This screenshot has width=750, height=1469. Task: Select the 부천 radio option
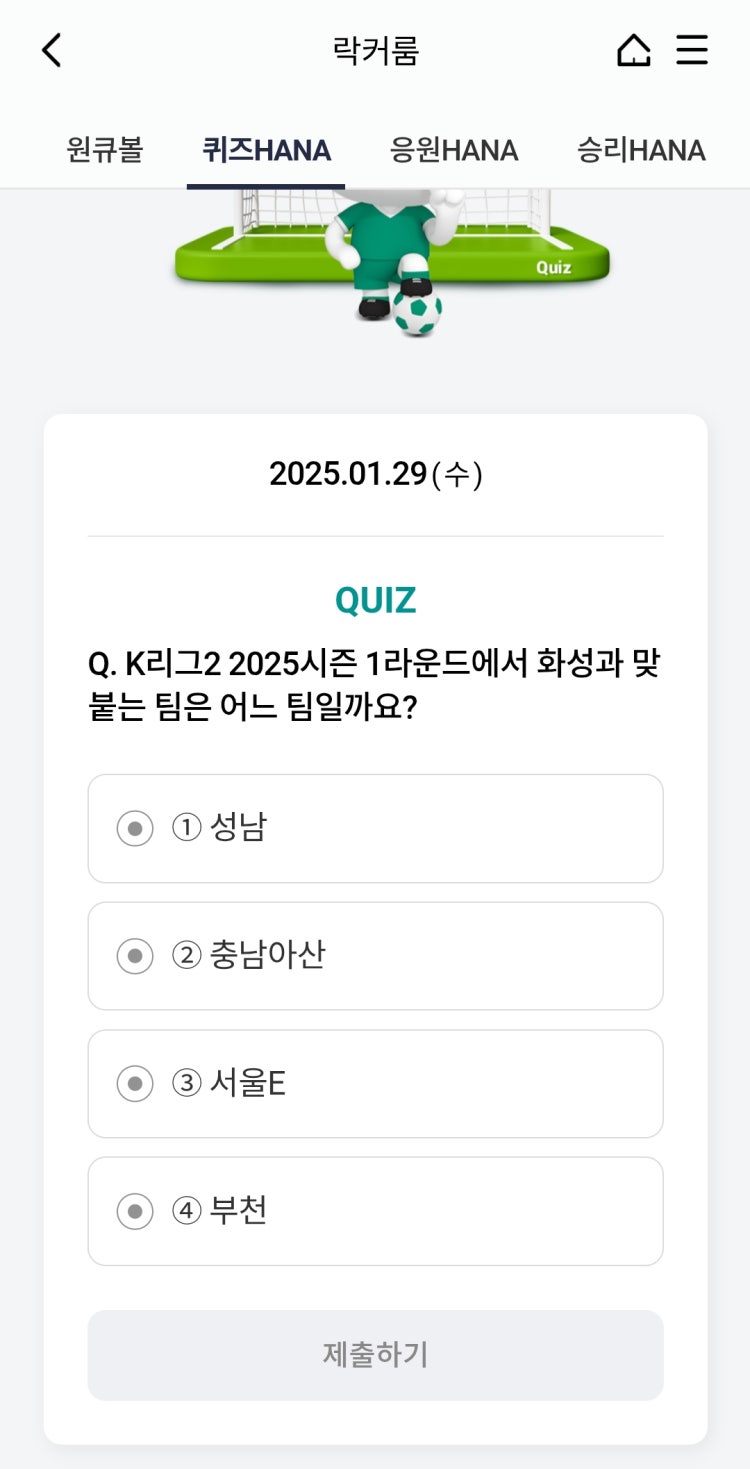coord(135,1212)
